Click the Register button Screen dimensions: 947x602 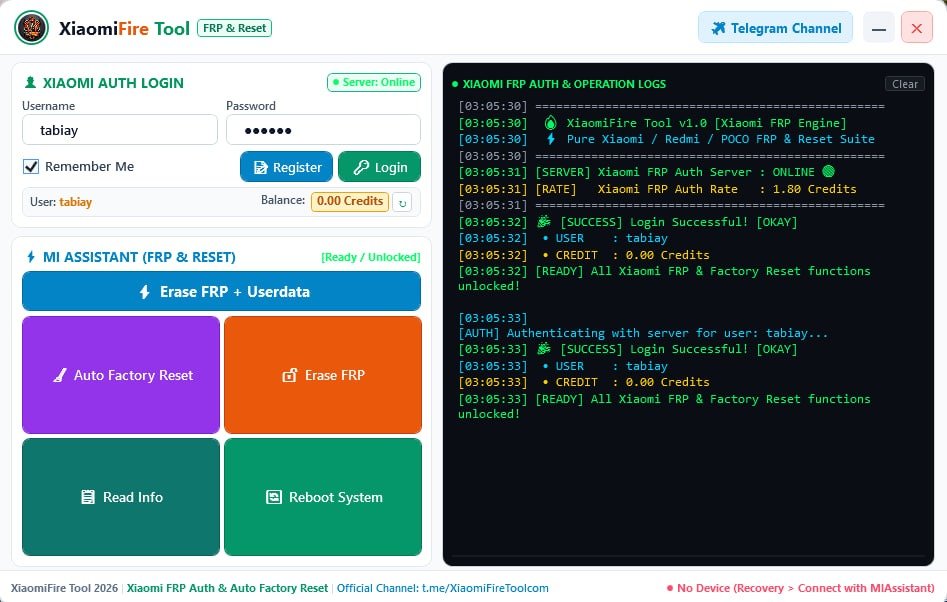pos(286,167)
